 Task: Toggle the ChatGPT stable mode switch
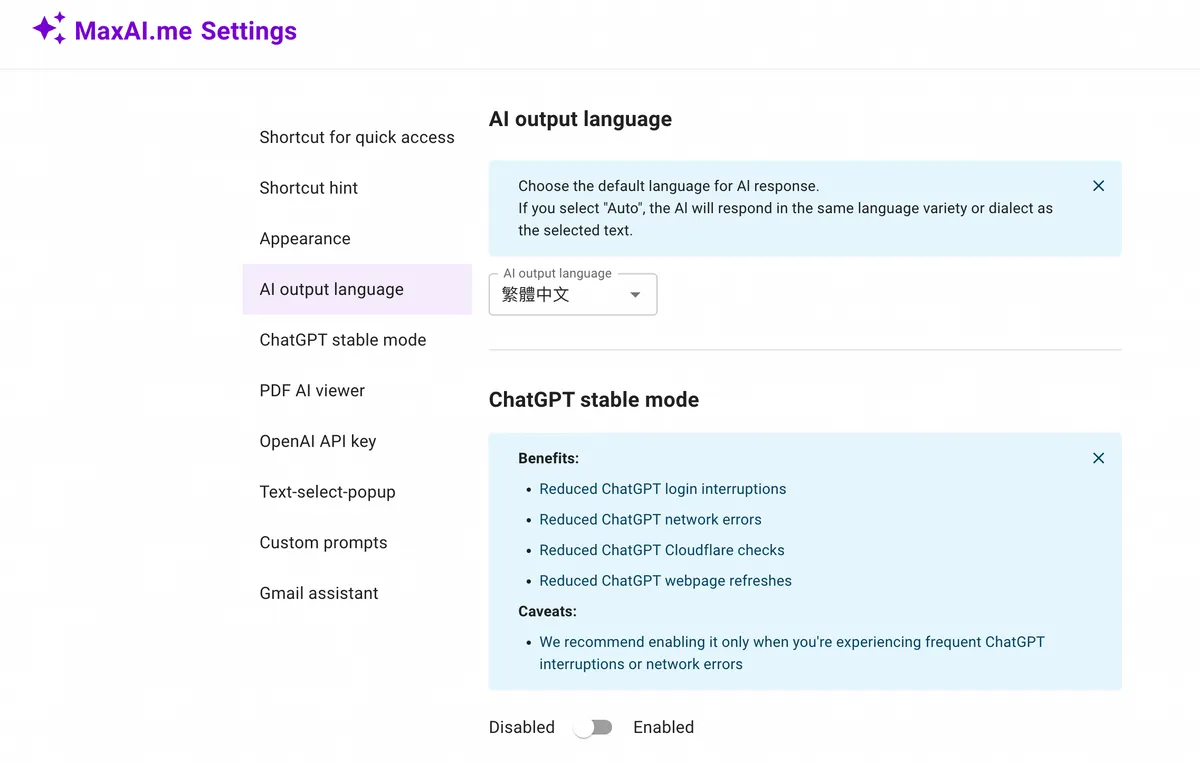(x=593, y=728)
